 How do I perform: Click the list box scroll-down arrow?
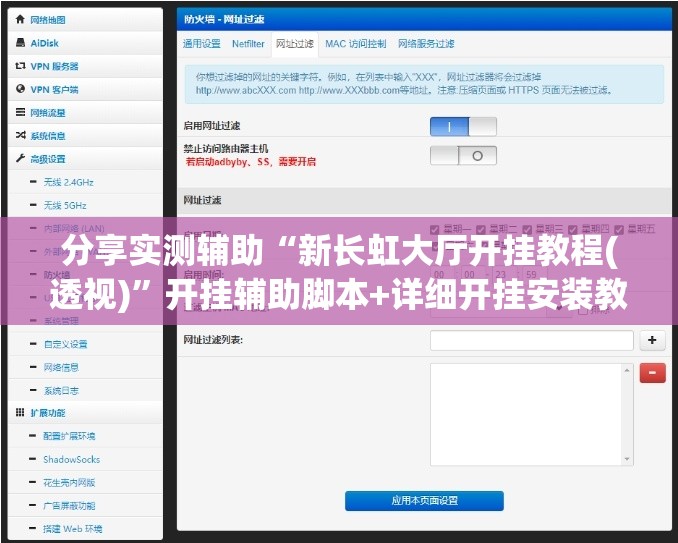pyautogui.click(x=627, y=459)
